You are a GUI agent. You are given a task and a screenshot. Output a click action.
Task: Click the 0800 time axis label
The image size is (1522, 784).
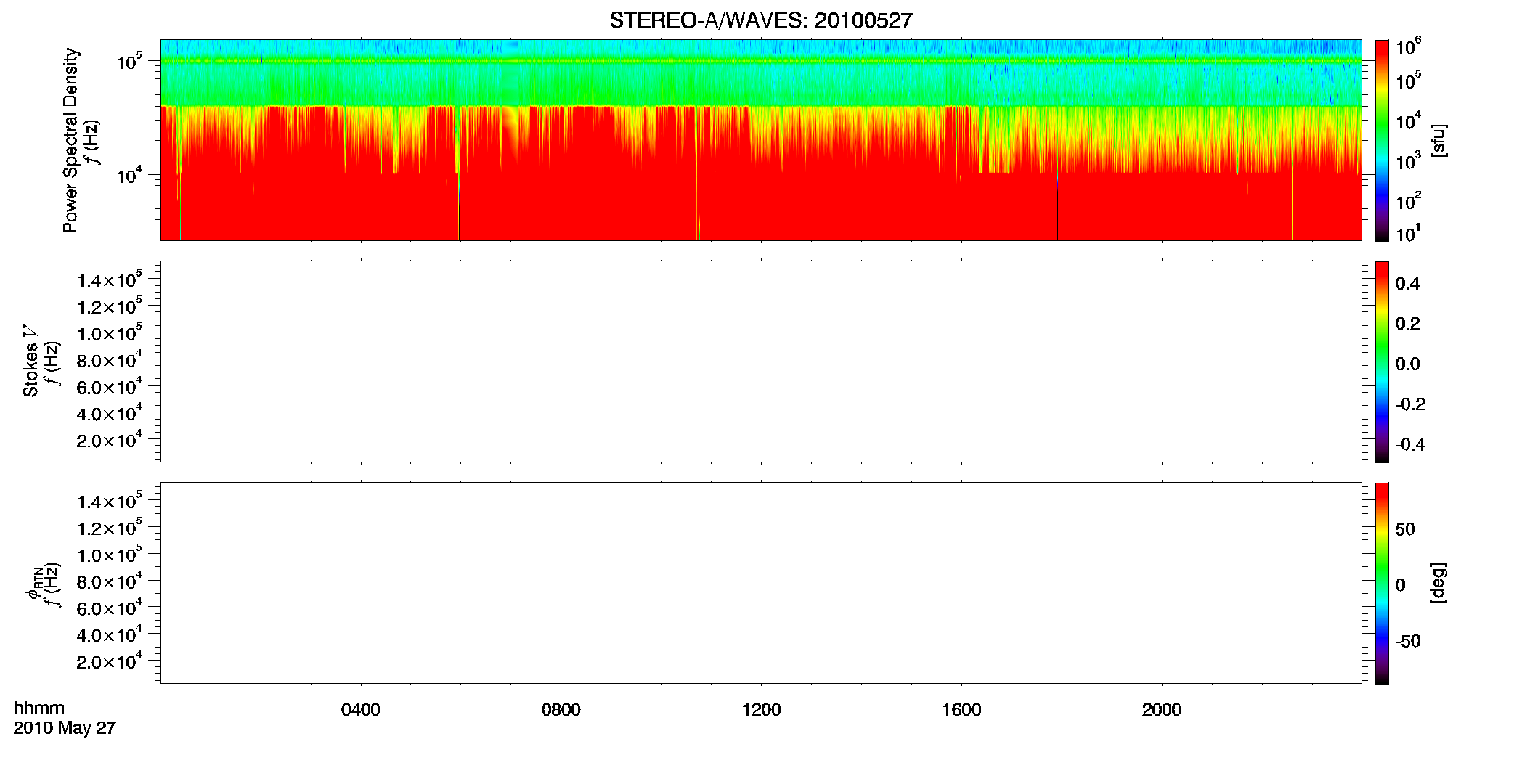point(561,710)
